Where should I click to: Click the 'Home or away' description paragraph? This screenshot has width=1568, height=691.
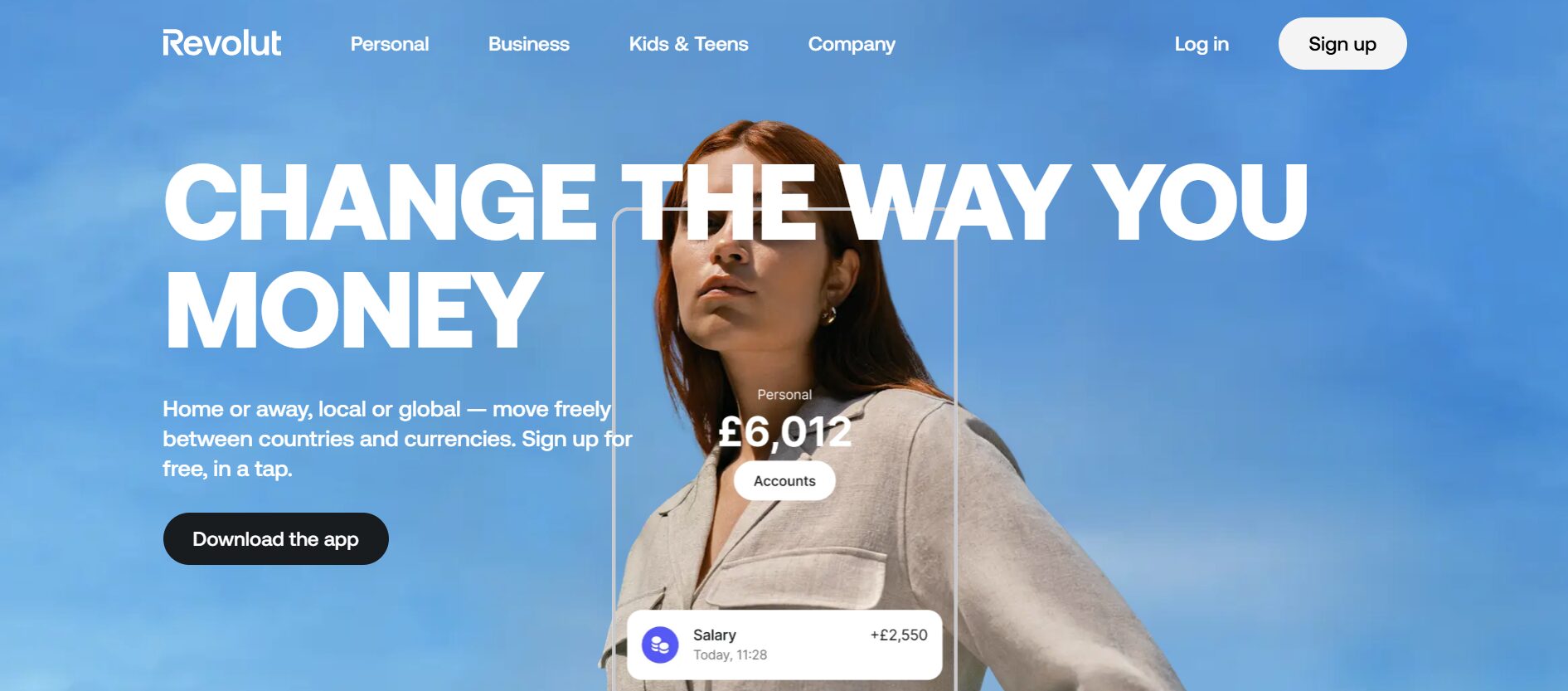[x=397, y=439]
